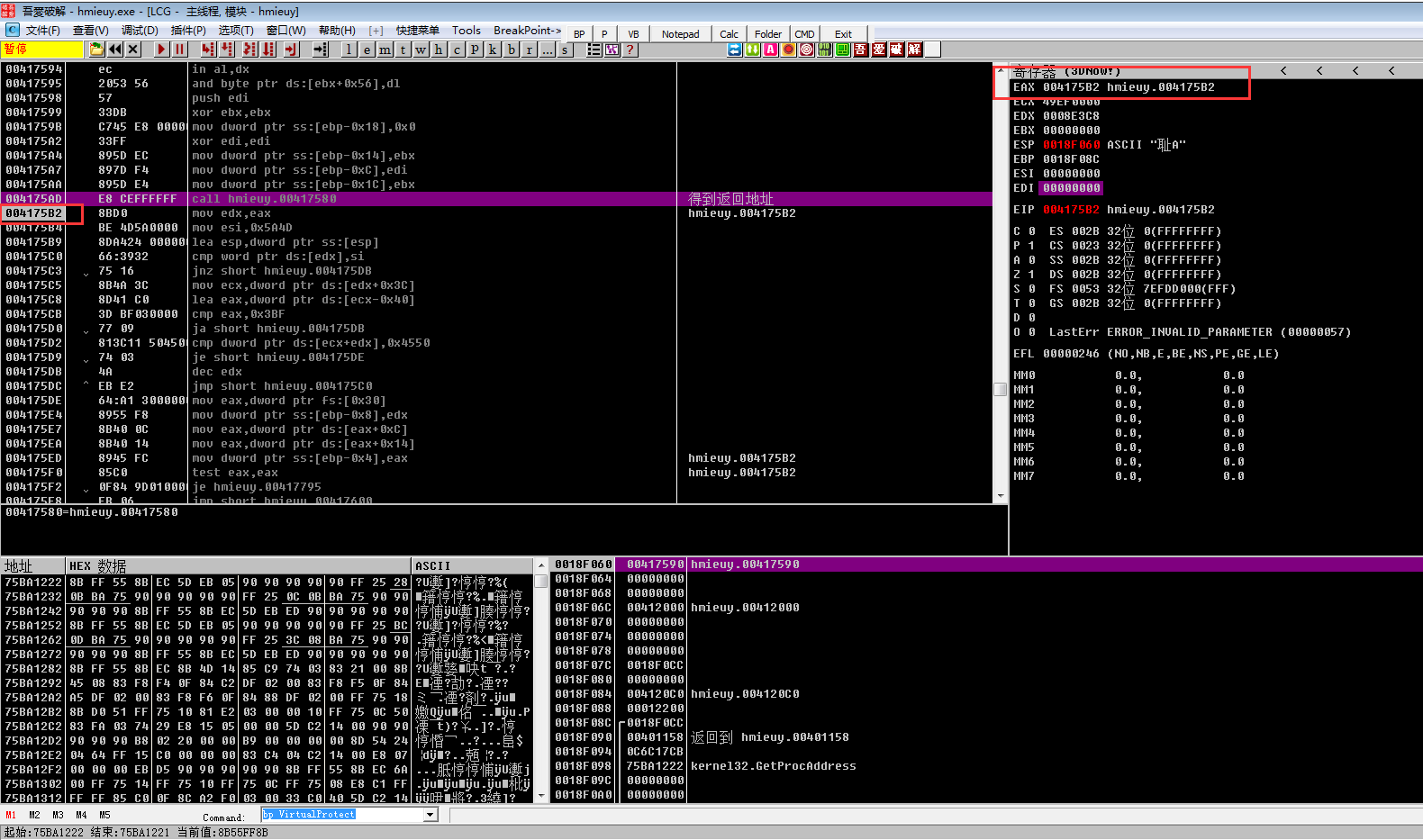Click the pink 'A' plugin icon

tap(771, 50)
